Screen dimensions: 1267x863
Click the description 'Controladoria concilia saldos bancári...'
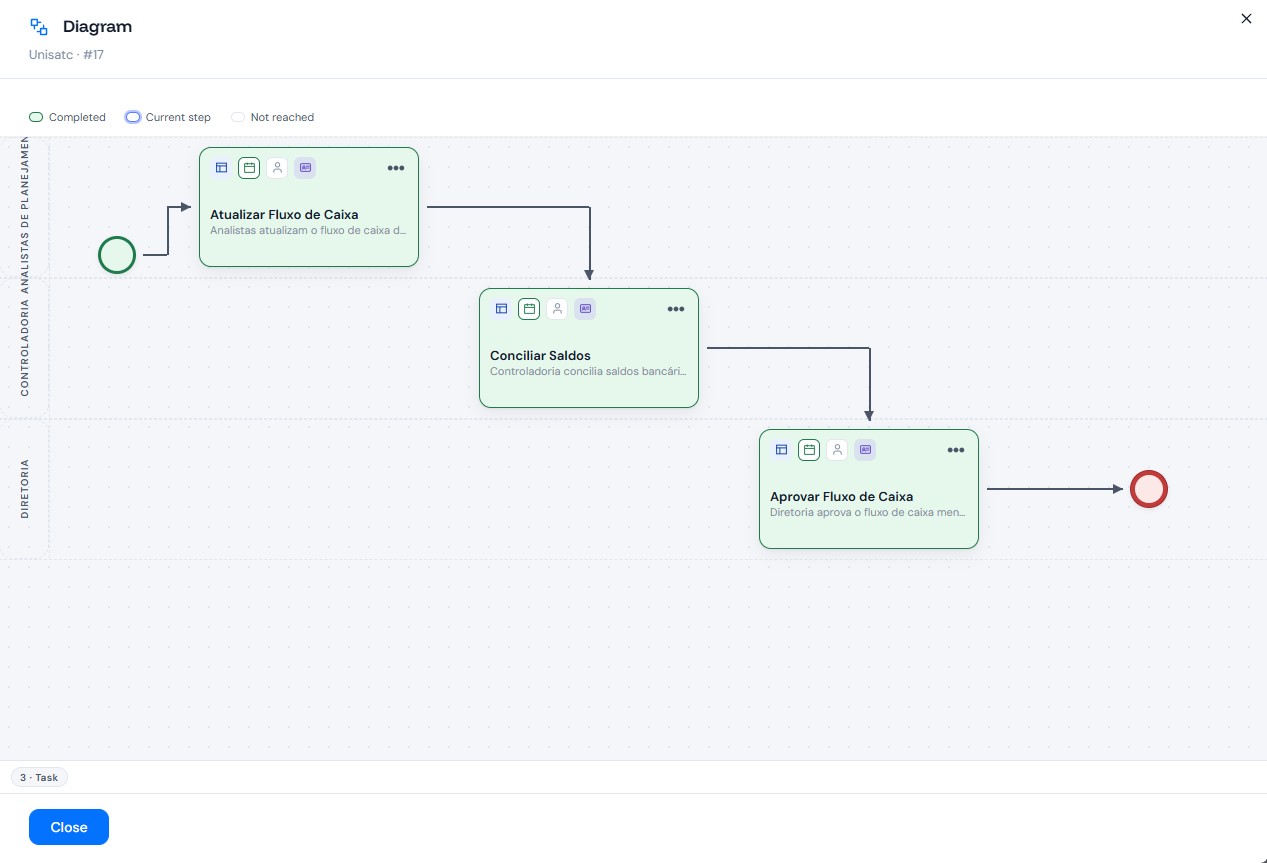[x=588, y=371]
